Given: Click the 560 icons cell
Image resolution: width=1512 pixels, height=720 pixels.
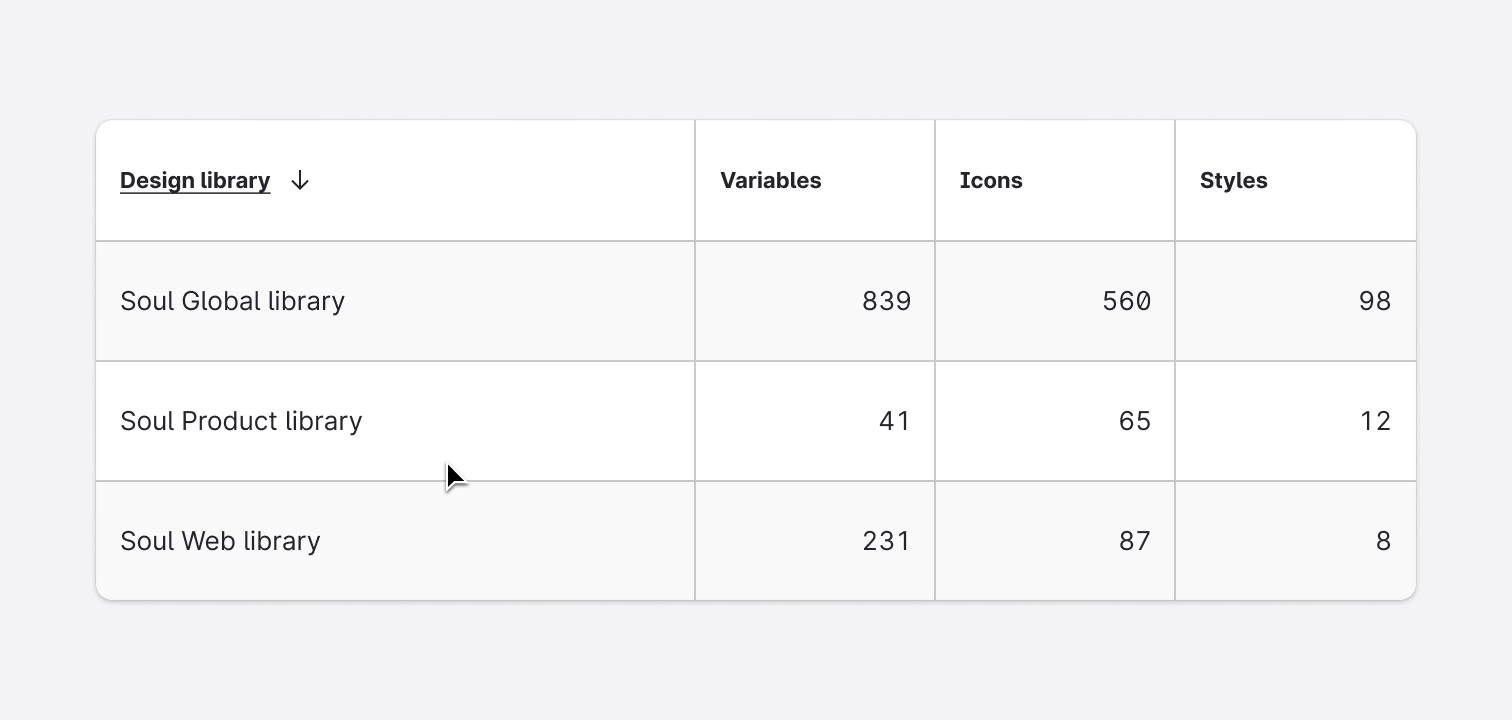Looking at the screenshot, I should coord(1126,301).
